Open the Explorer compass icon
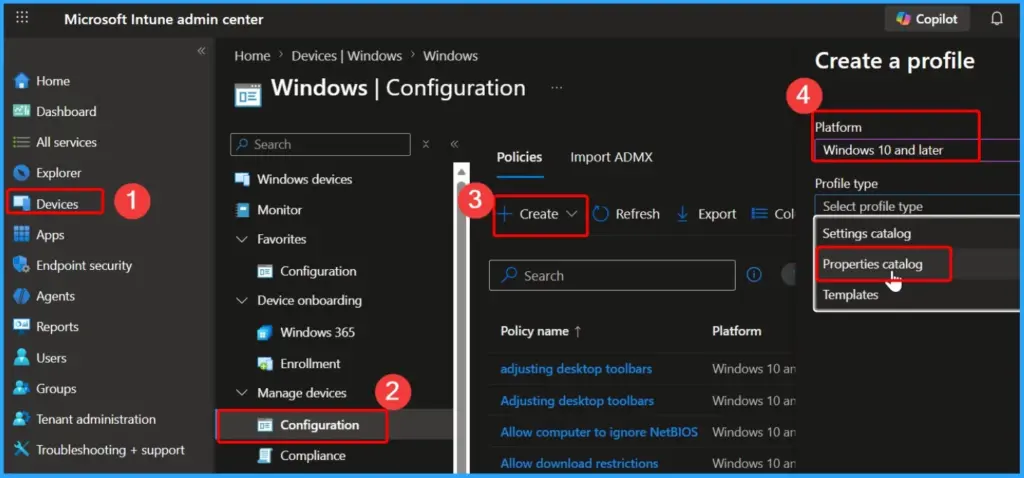Screen dimensions: 1024x478 coord(22,173)
